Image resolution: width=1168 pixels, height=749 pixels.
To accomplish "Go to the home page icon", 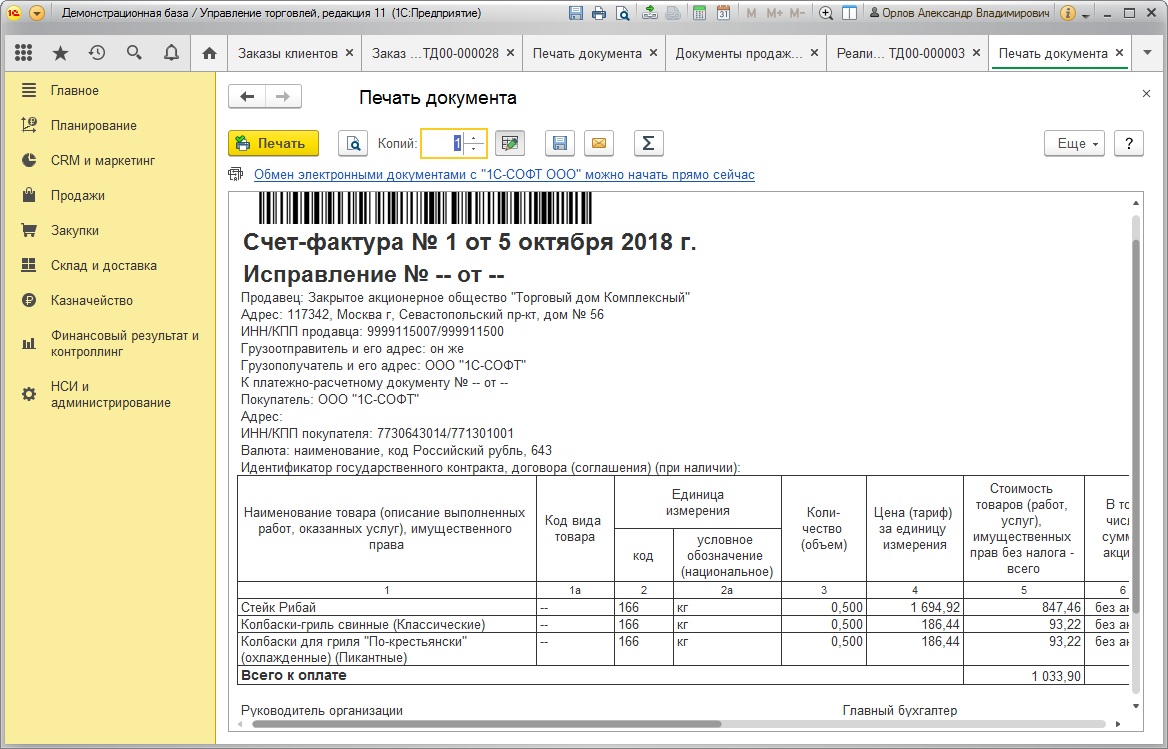I will coord(209,53).
